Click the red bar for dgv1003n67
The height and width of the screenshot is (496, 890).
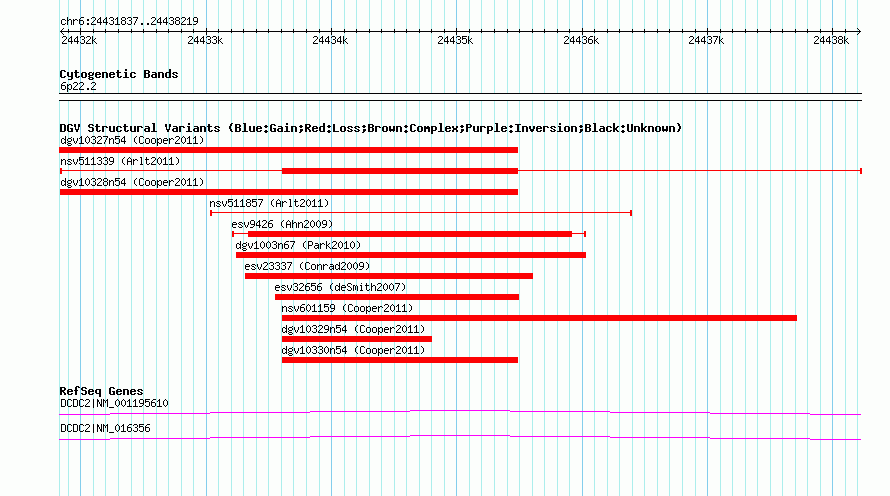(x=411, y=255)
